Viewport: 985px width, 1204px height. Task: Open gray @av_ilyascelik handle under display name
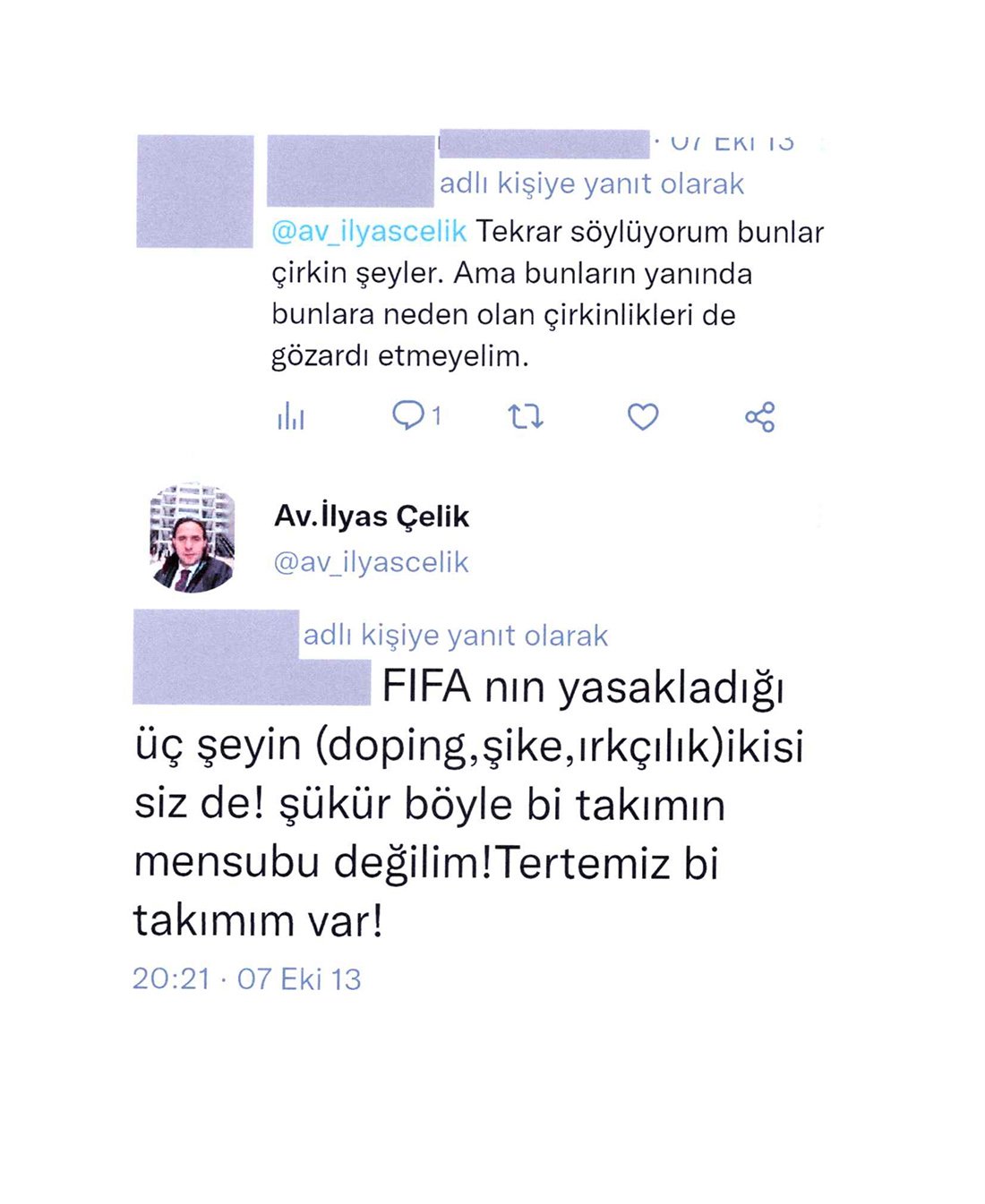tap(371, 562)
